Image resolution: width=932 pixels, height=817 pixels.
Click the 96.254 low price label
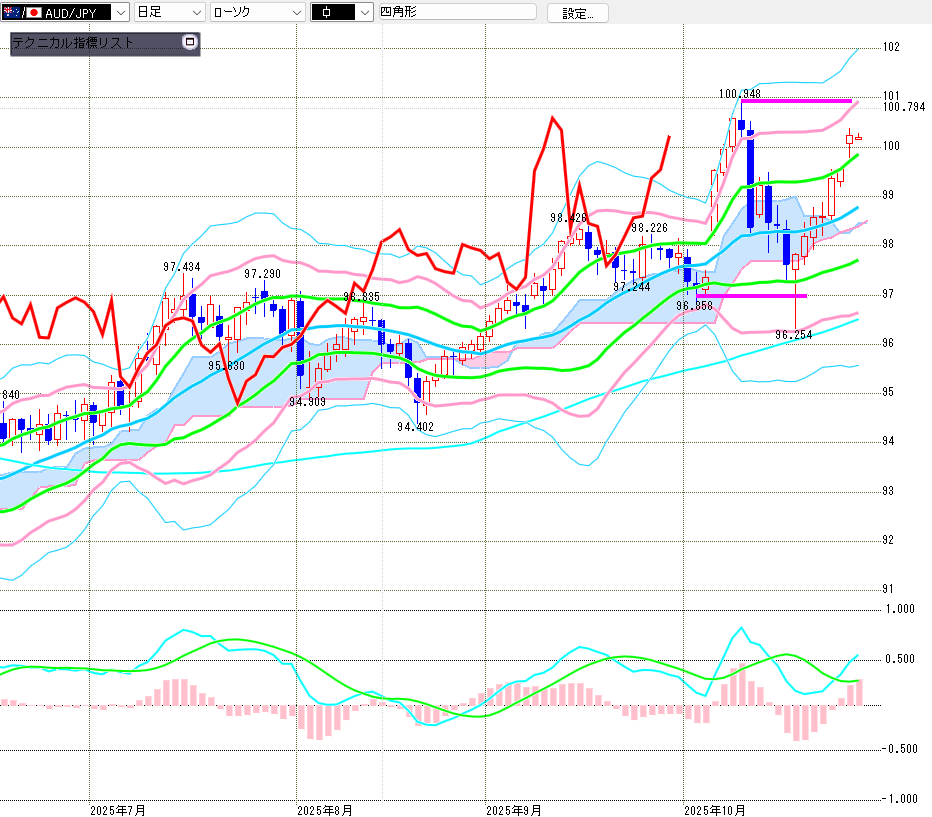[x=794, y=335]
